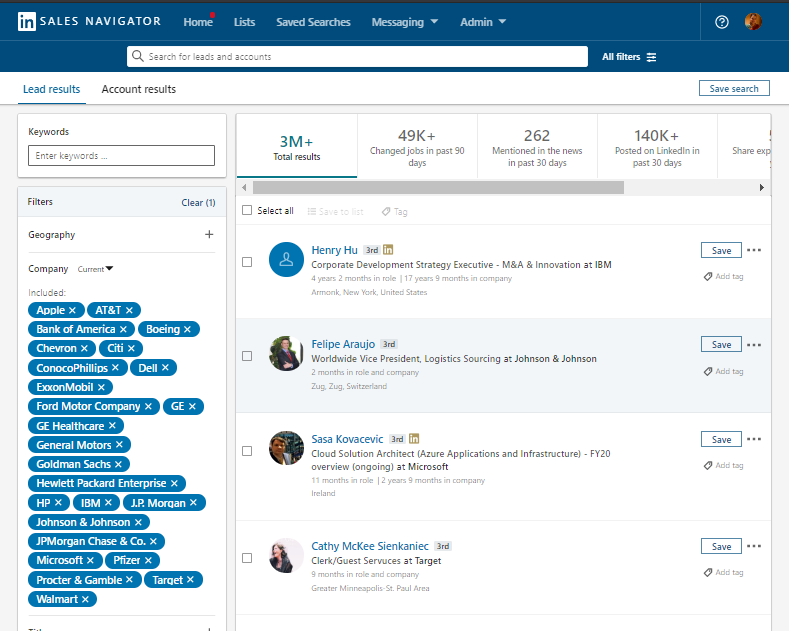Open the Messaging dropdown menu

click(x=405, y=22)
